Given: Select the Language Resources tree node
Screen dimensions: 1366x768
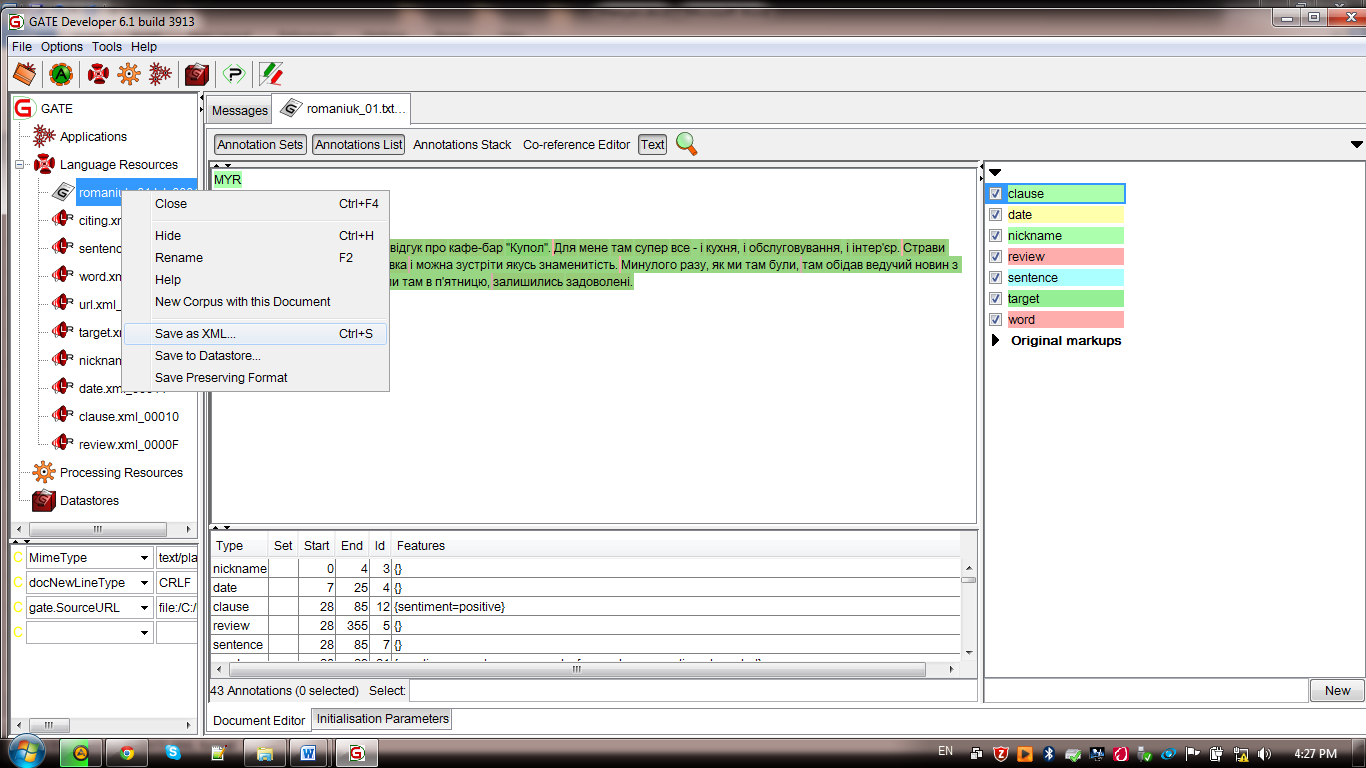Looking at the screenshot, I should [118, 164].
